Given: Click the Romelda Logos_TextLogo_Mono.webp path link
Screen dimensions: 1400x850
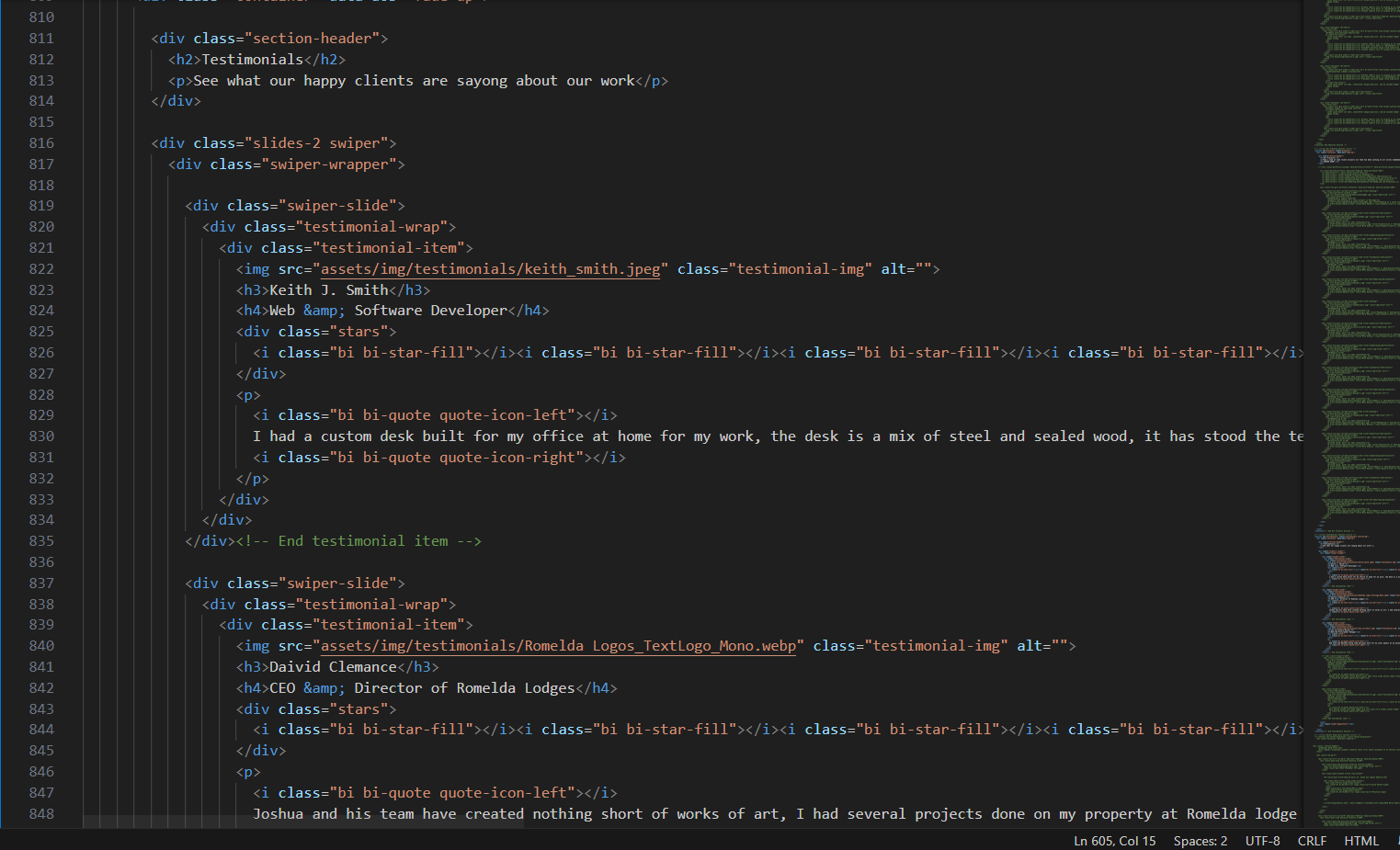Looking at the screenshot, I should 558,646.
